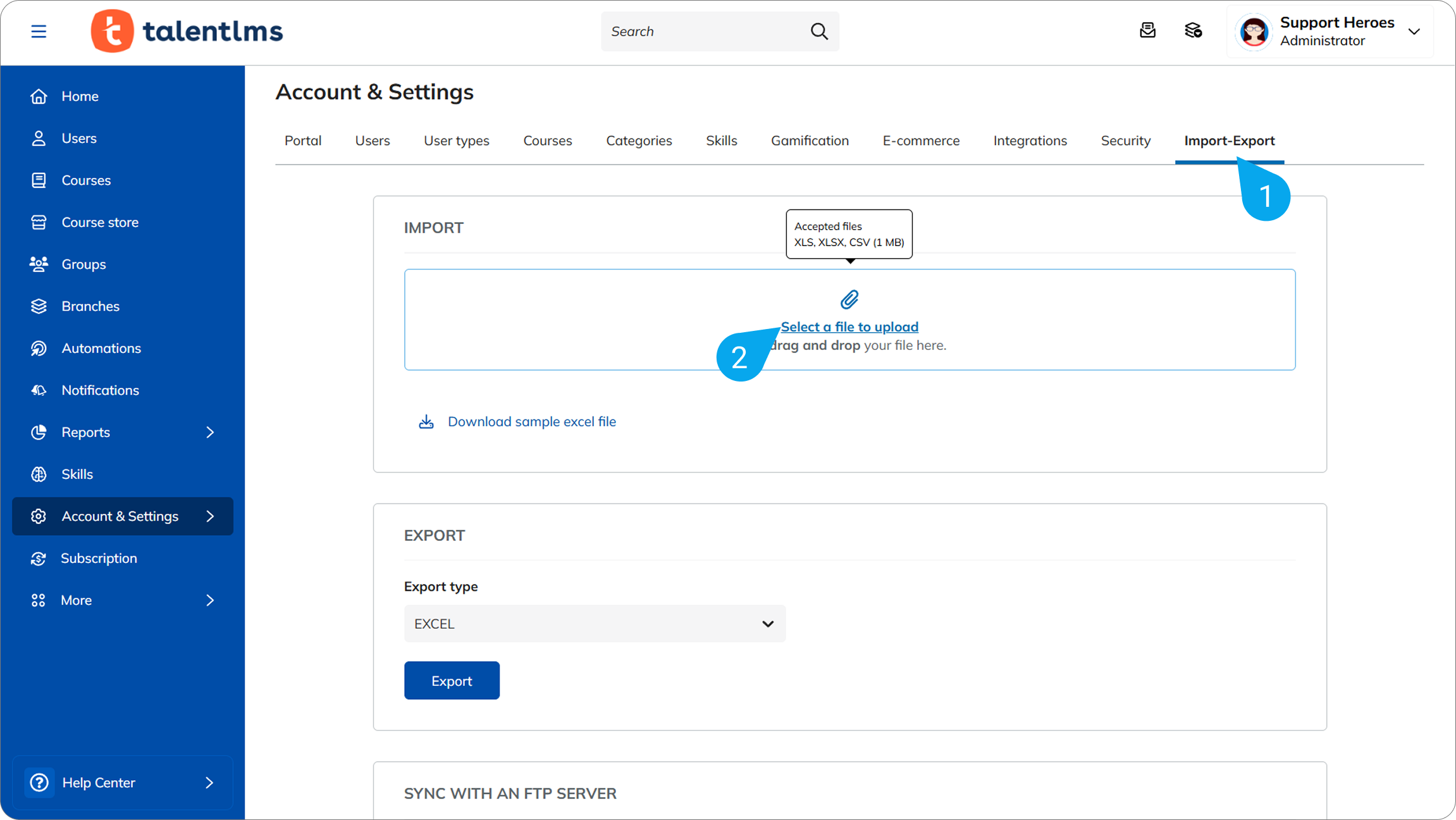Switch to the Security tab
The image size is (1456, 820).
(1125, 140)
